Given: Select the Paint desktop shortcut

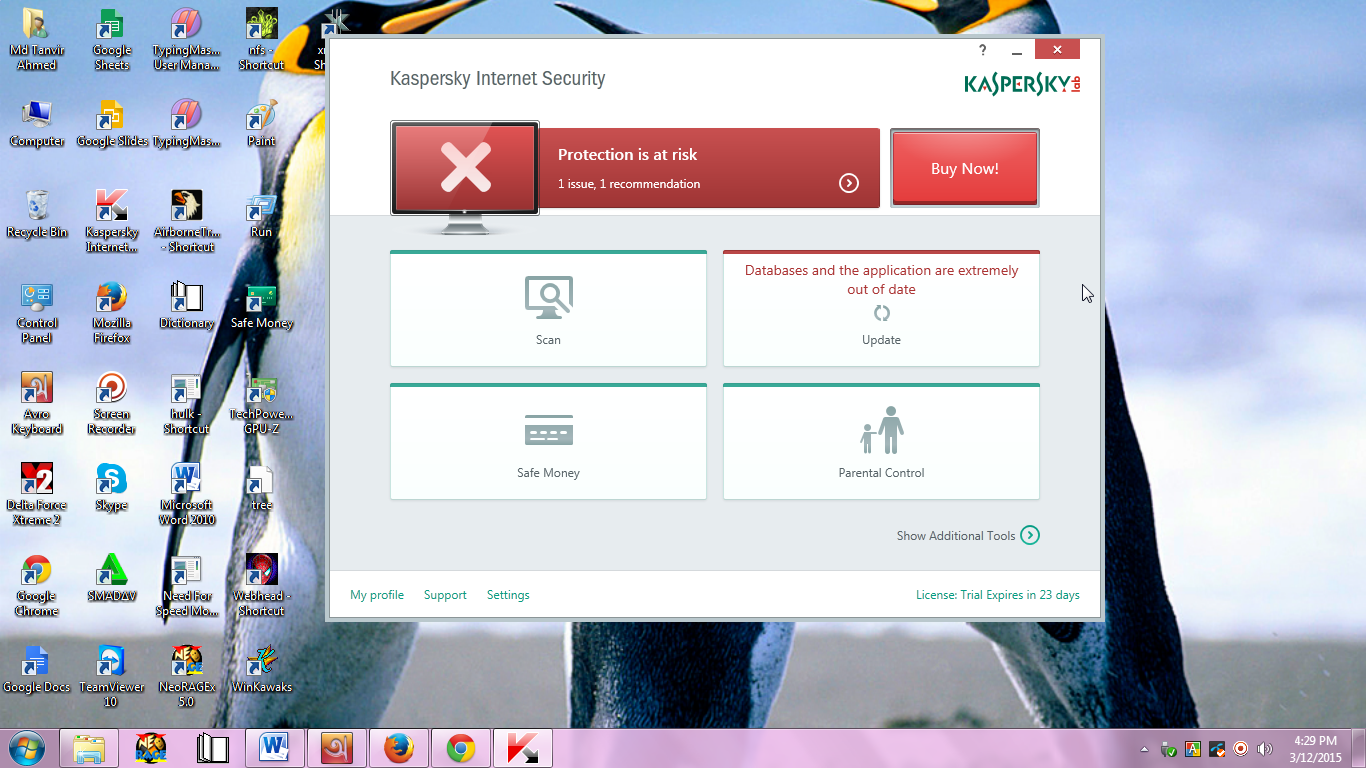Looking at the screenshot, I should coord(261,123).
